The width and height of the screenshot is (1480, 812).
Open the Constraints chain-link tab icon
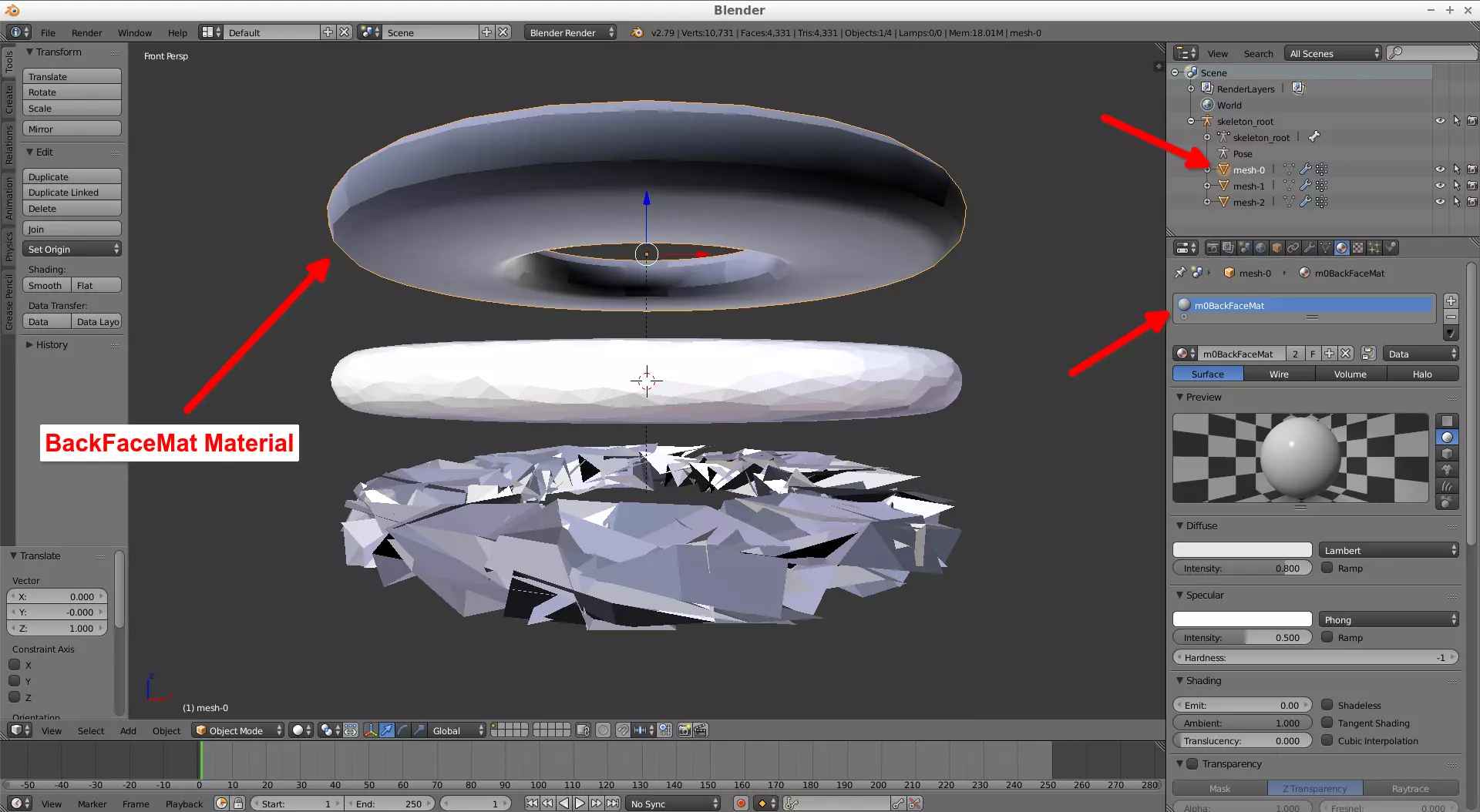pyautogui.click(x=1293, y=247)
